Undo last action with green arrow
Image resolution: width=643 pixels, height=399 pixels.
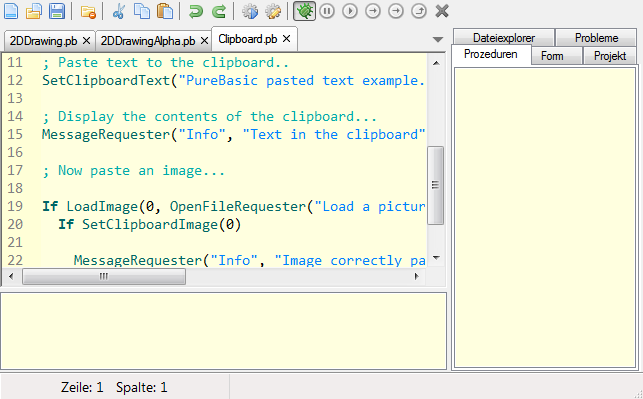click(x=196, y=11)
